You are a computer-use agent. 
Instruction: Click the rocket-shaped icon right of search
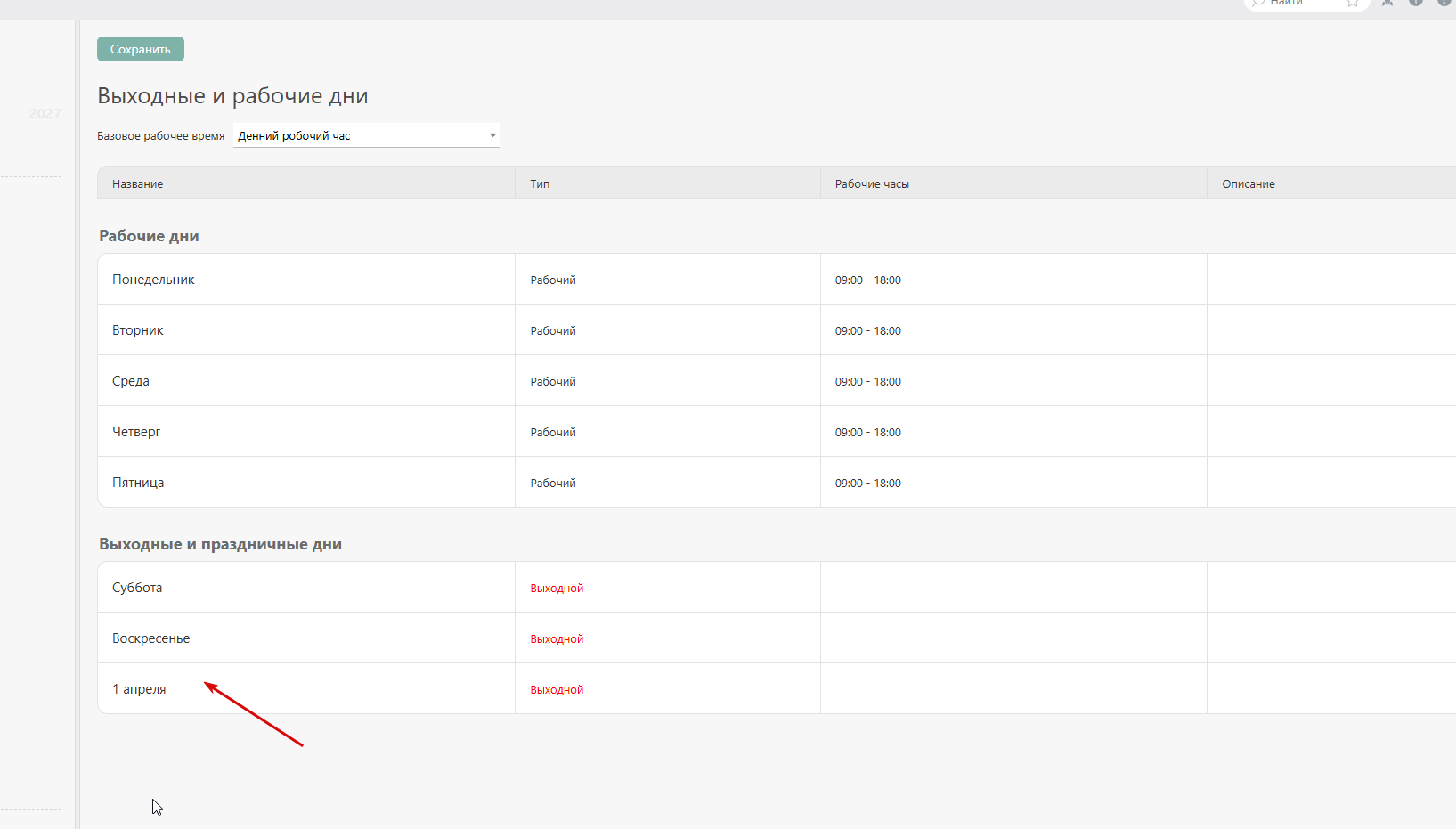click(x=1387, y=3)
